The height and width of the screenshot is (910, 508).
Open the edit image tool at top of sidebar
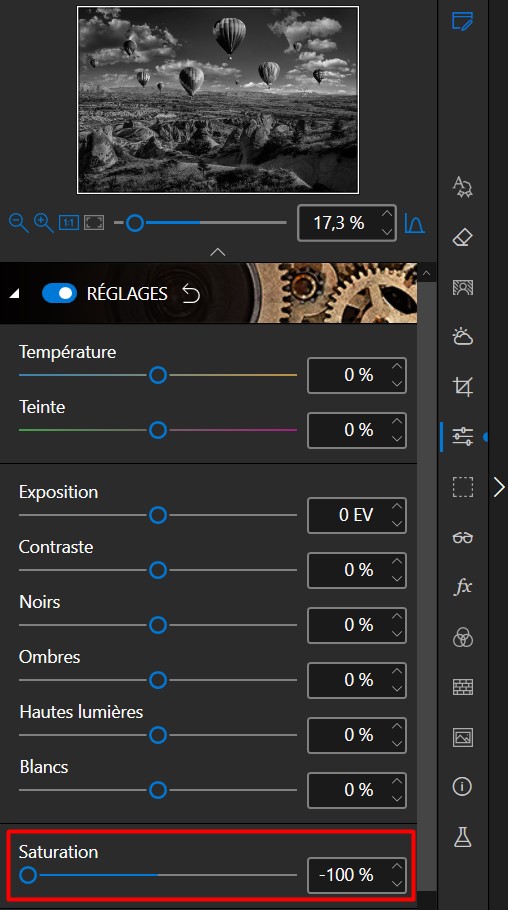pos(463,21)
